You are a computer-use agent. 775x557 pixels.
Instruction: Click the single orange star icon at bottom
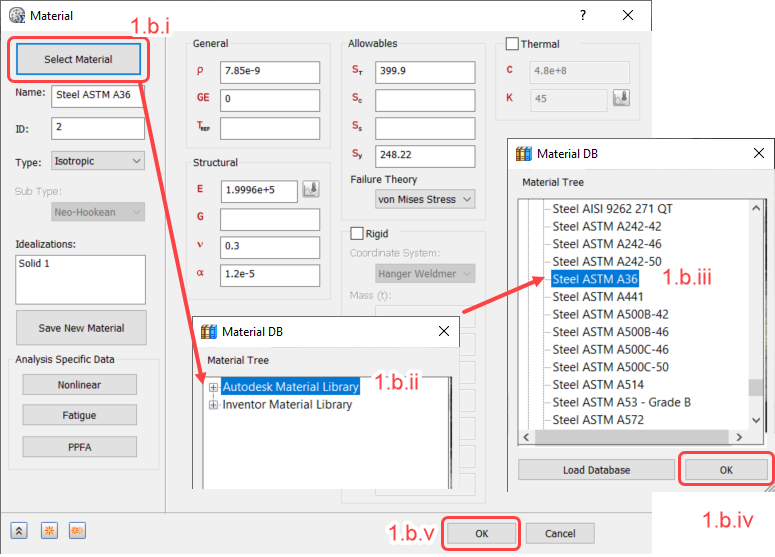(49, 531)
